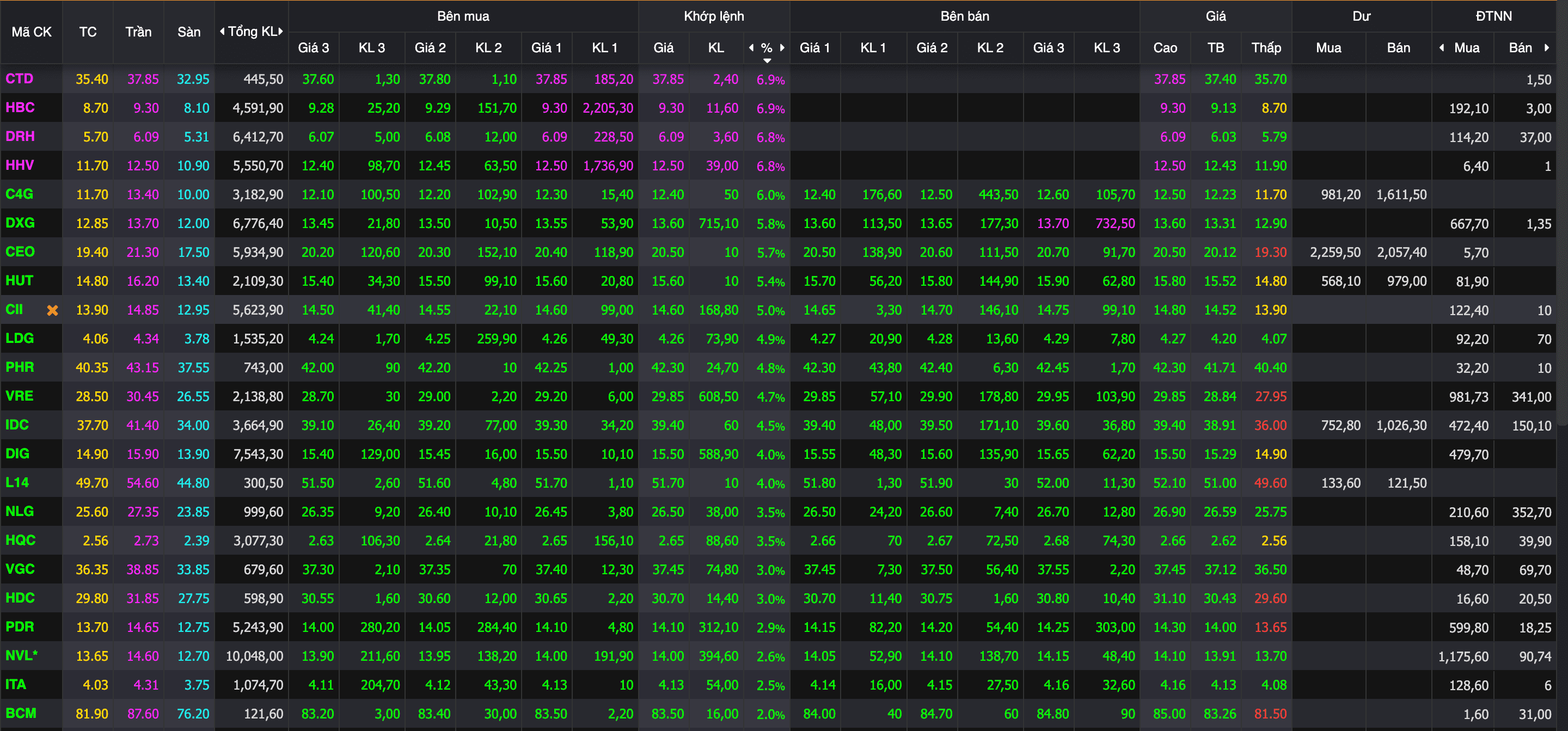The width and height of the screenshot is (1568, 731).
Task: Open DXG stock symbol
Action: (20, 223)
